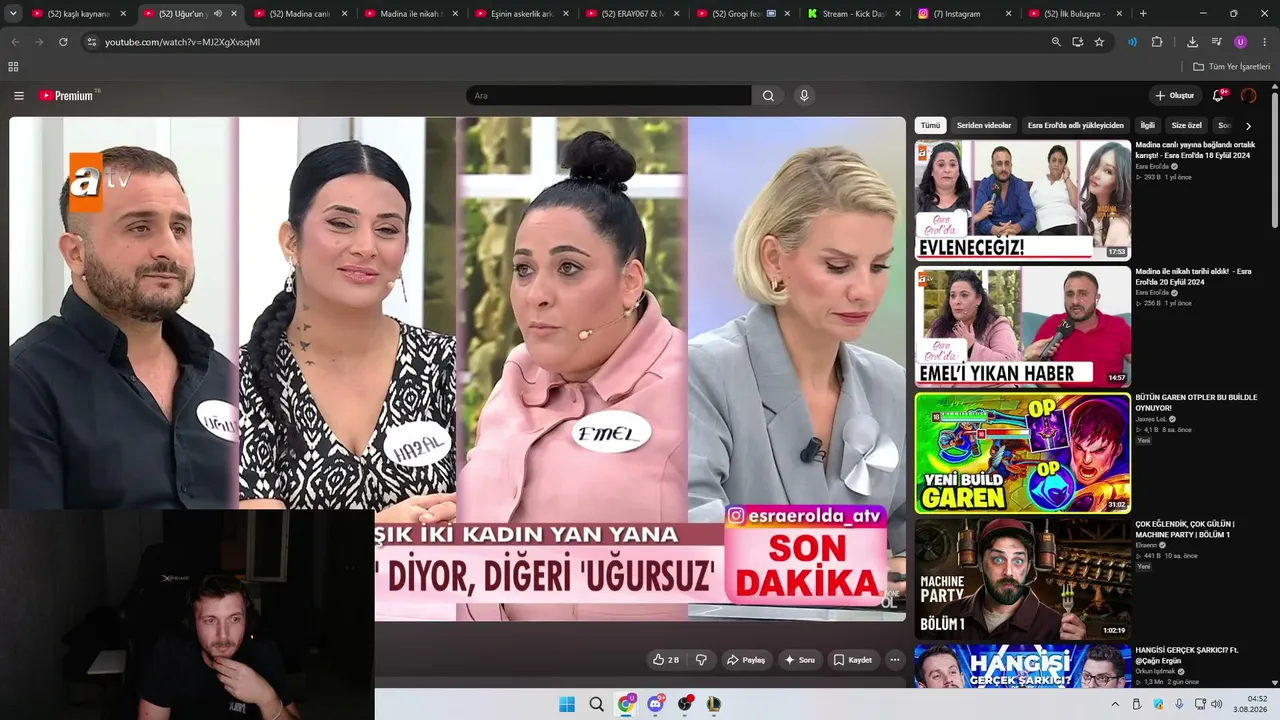Go to the YouTube Premium home logo
1280x720 pixels.
(68, 96)
